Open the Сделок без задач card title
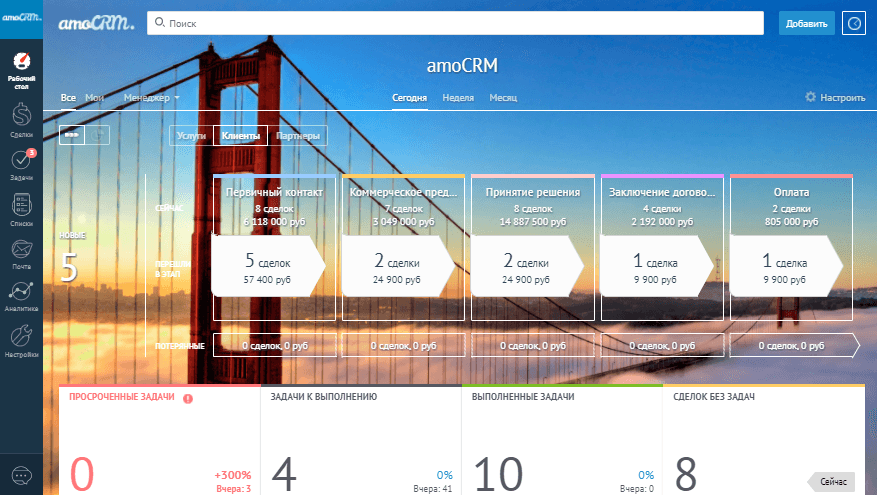 pos(714,397)
